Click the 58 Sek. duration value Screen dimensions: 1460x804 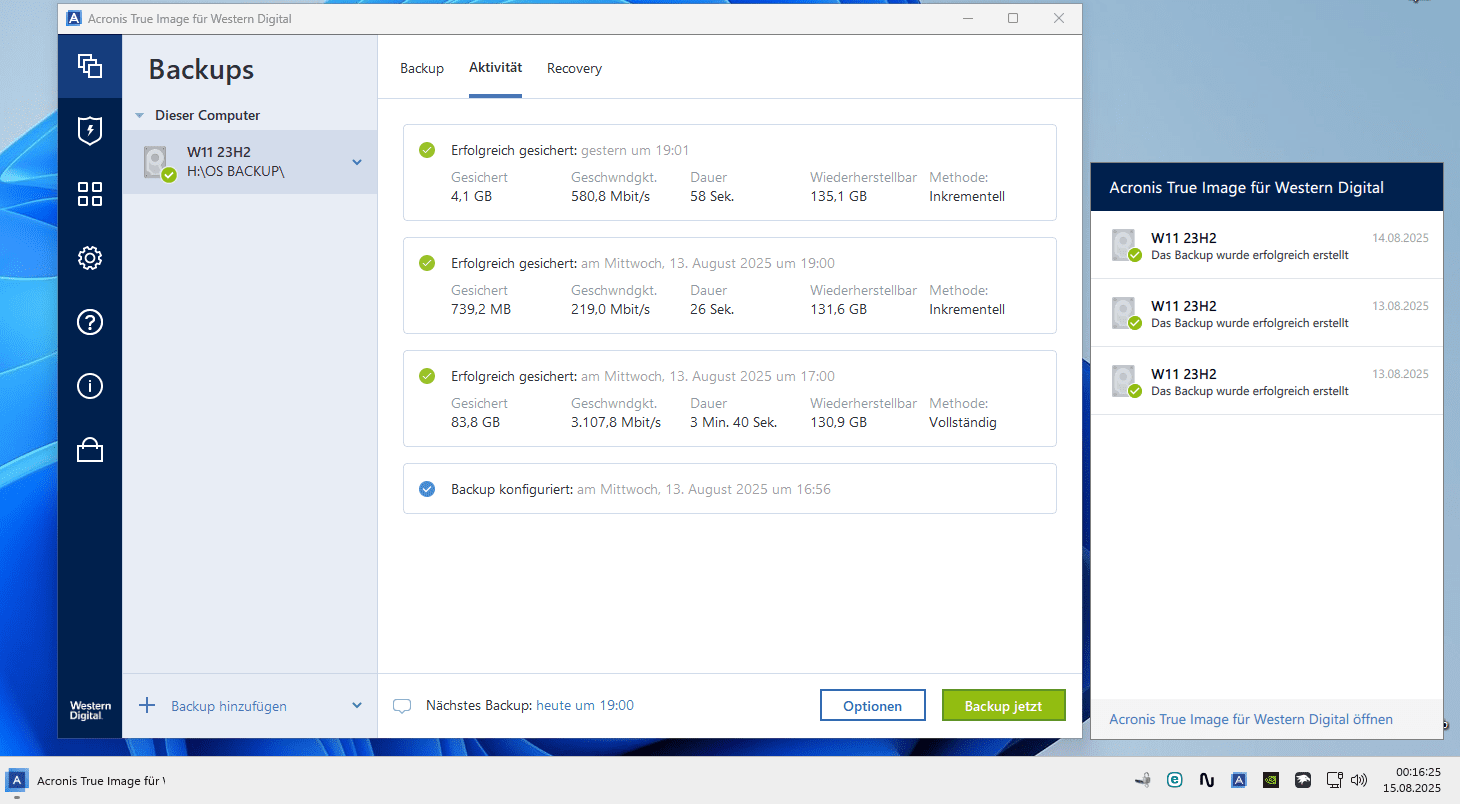coord(712,196)
